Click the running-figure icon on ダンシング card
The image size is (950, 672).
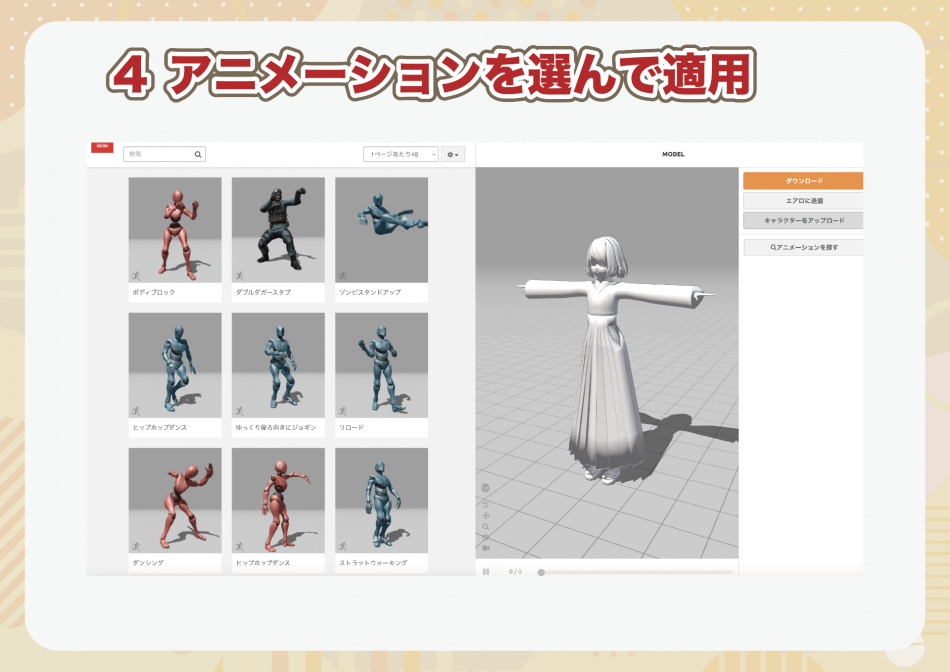tap(136, 547)
